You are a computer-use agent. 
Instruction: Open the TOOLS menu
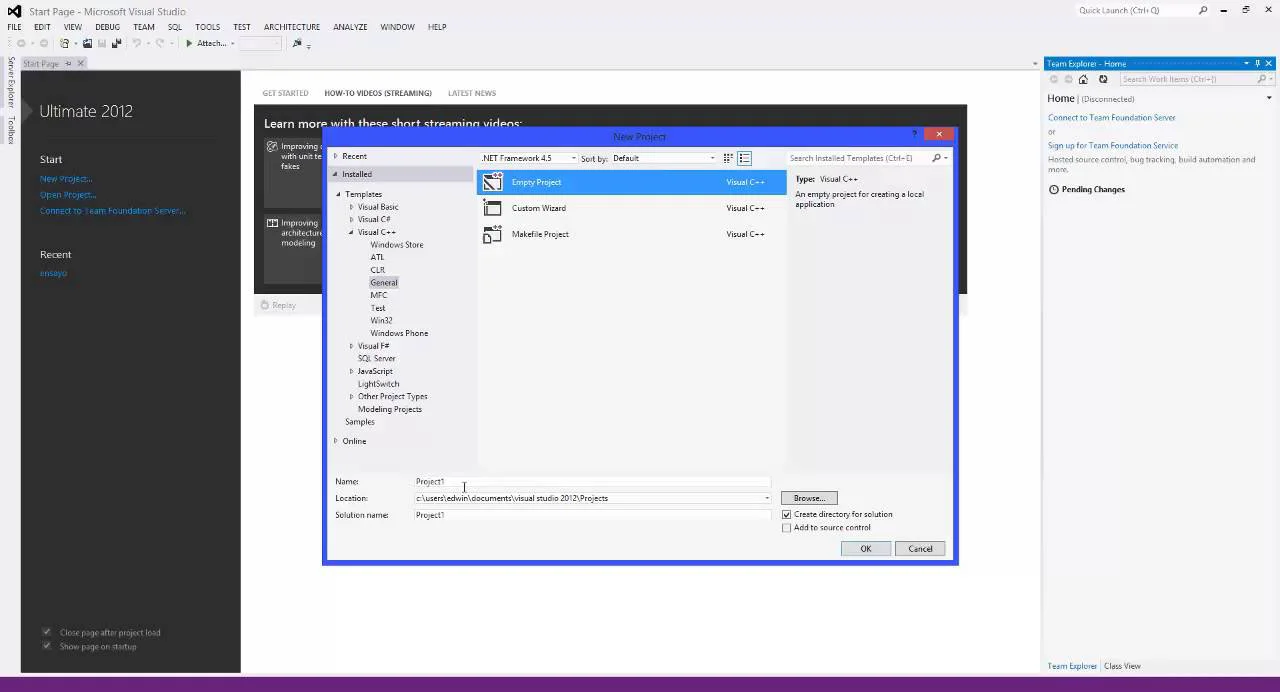[208, 27]
